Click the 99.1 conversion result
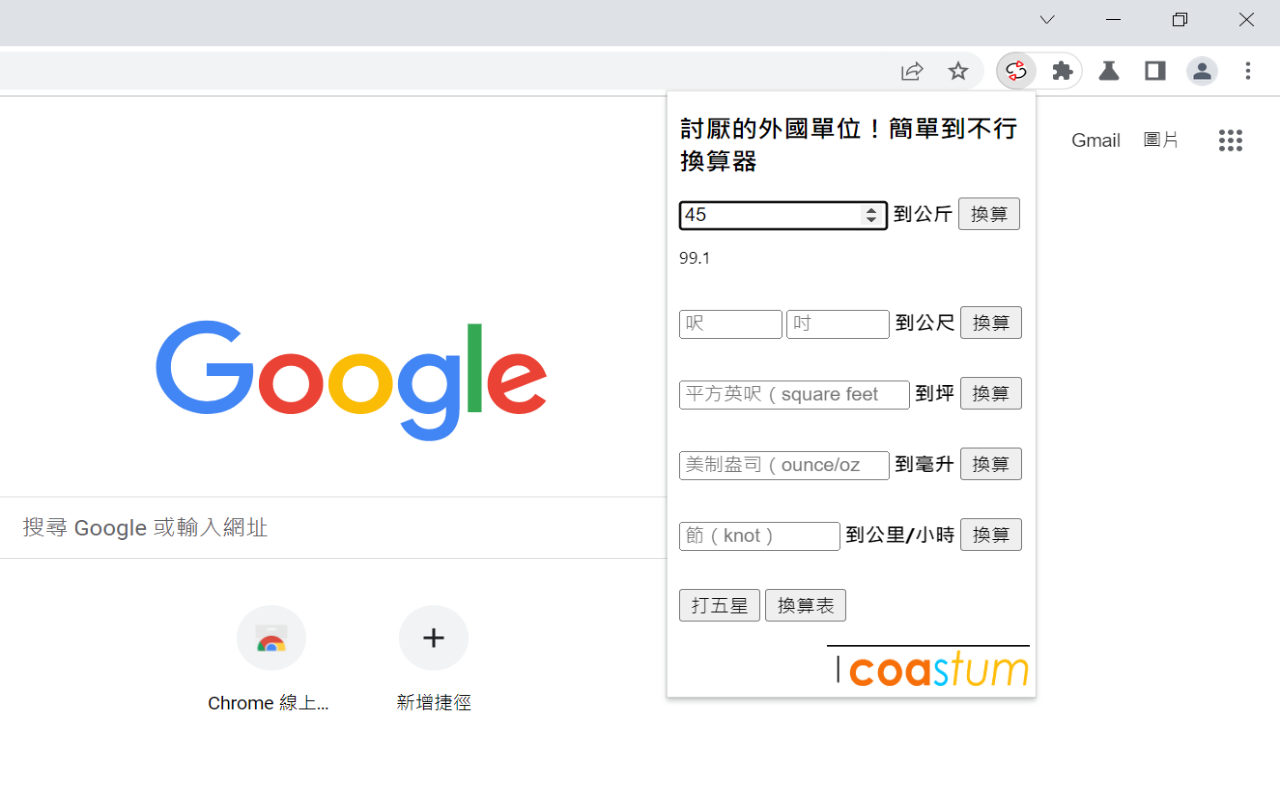This screenshot has width=1280, height=800. pos(695,258)
